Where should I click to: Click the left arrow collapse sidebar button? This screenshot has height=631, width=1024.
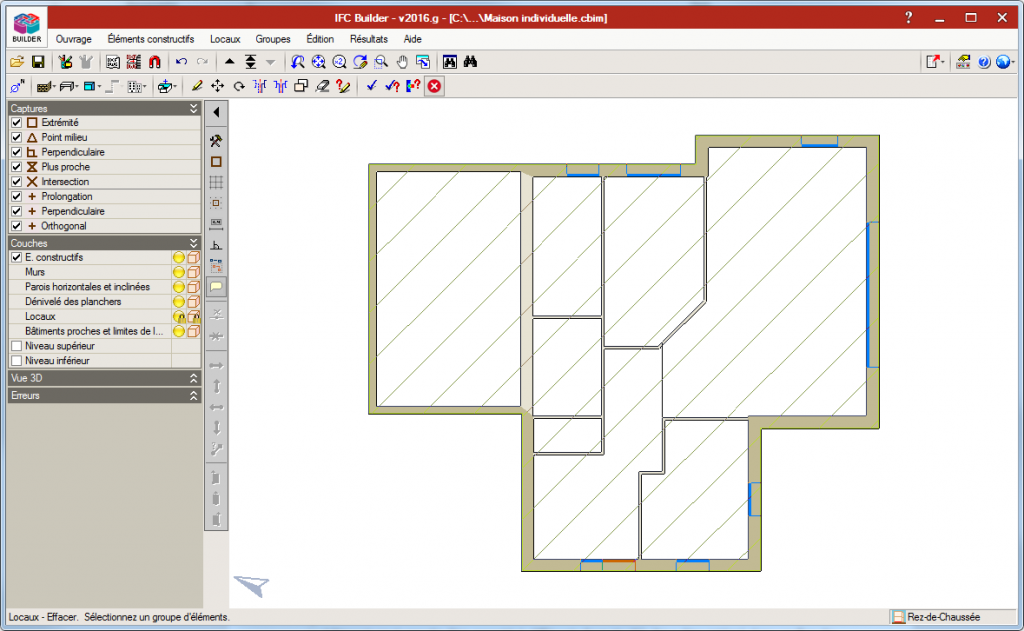[216, 112]
